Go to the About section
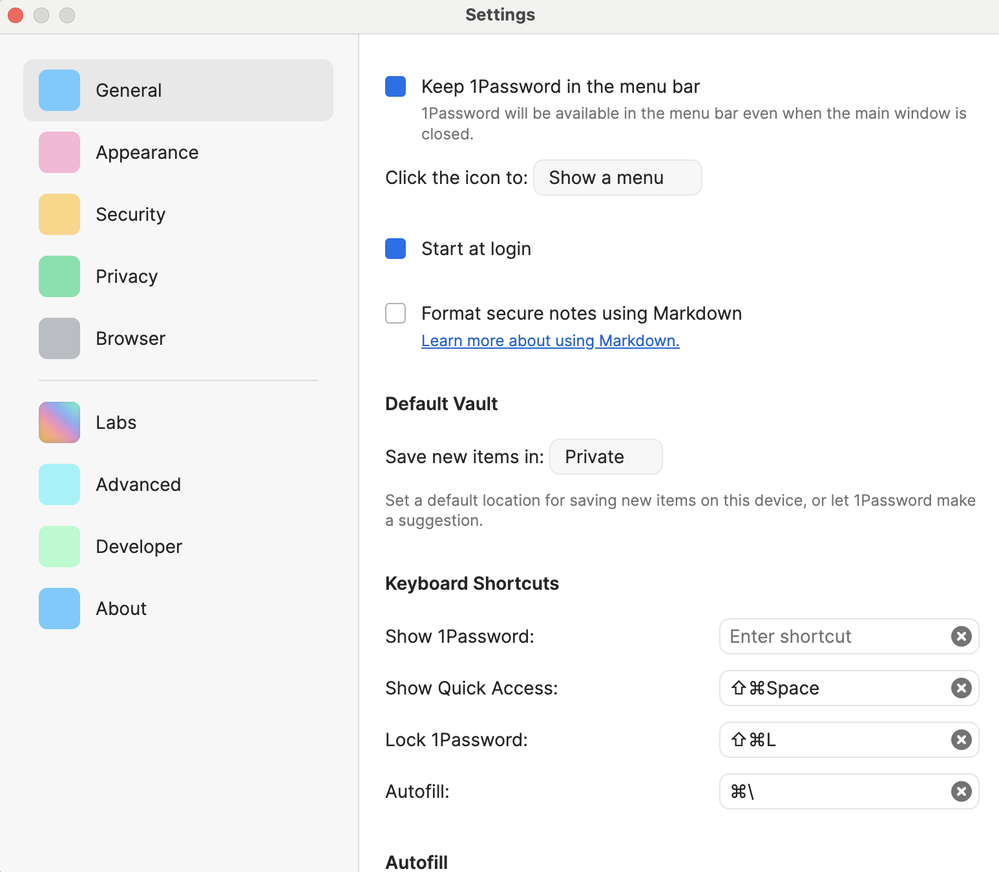Image resolution: width=999 pixels, height=872 pixels. pyautogui.click(x=121, y=608)
